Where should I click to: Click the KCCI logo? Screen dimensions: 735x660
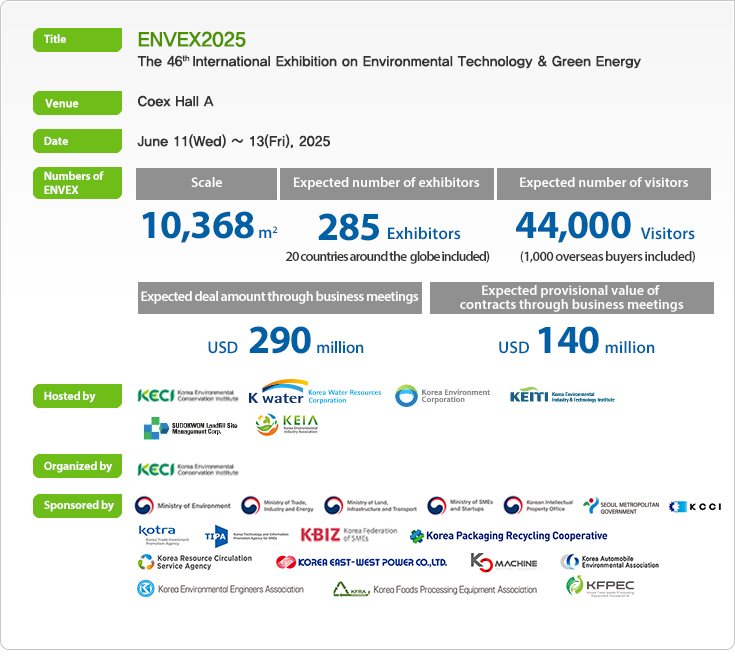click(695, 507)
